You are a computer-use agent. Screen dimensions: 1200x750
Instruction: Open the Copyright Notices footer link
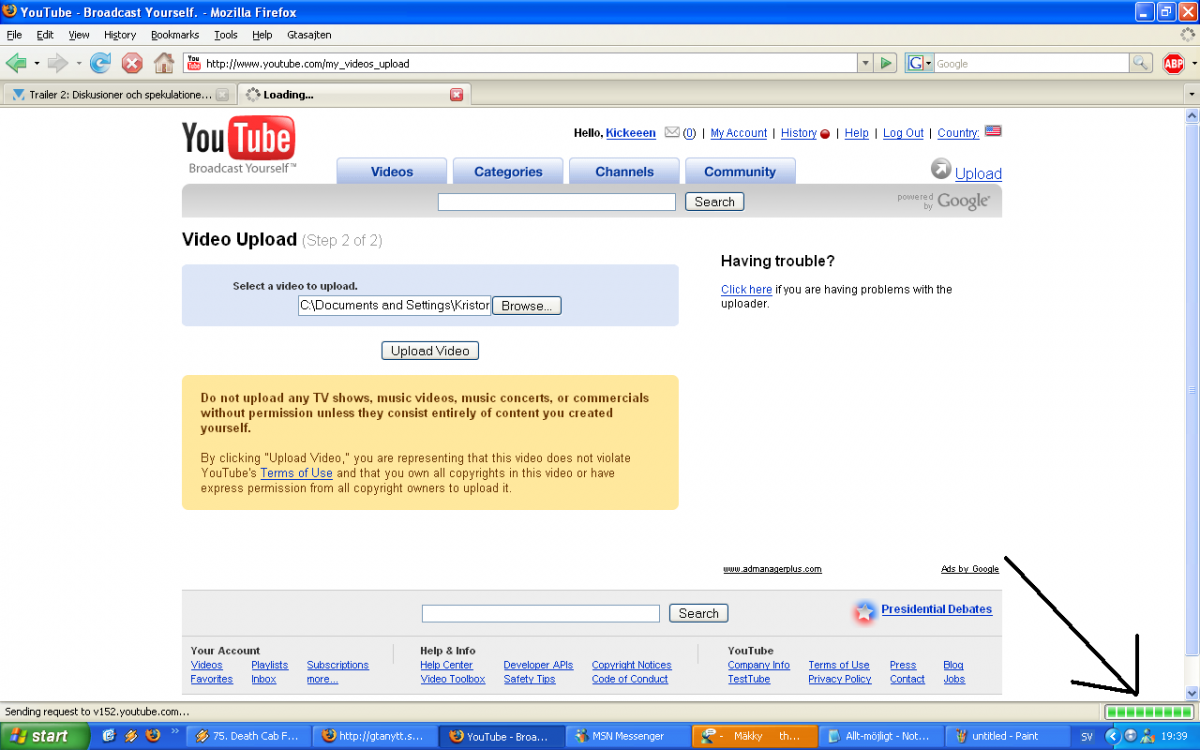[631, 665]
